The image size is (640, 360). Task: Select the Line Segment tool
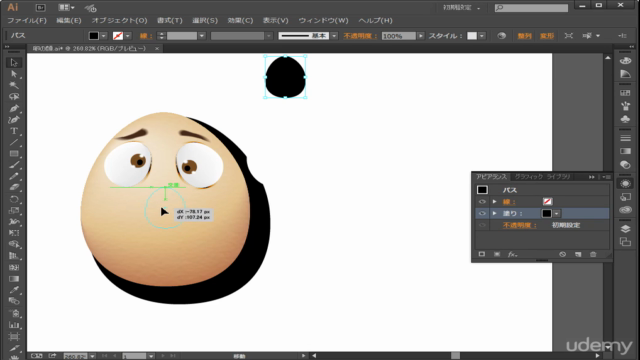pos(14,142)
